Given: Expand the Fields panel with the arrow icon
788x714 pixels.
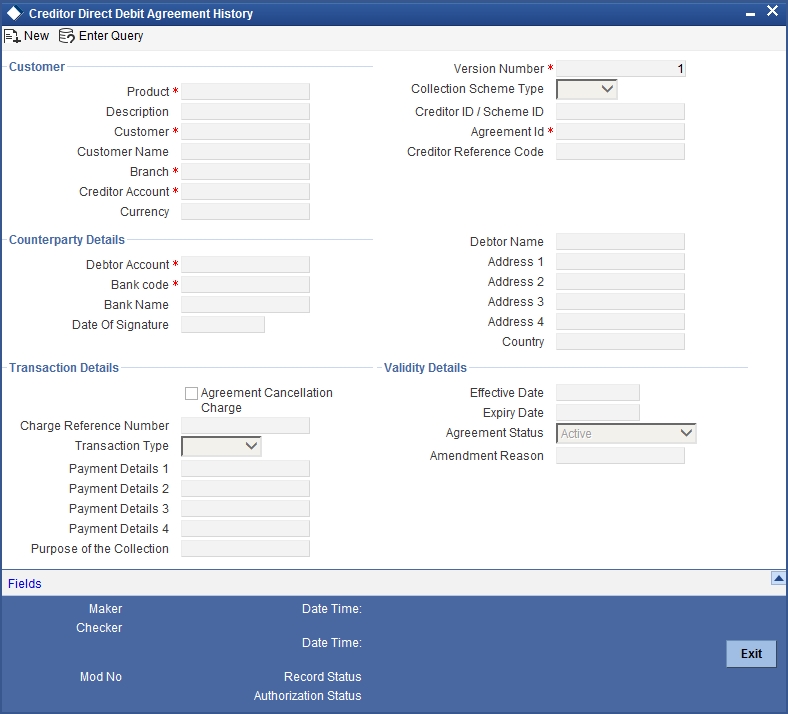Looking at the screenshot, I should pos(778,578).
